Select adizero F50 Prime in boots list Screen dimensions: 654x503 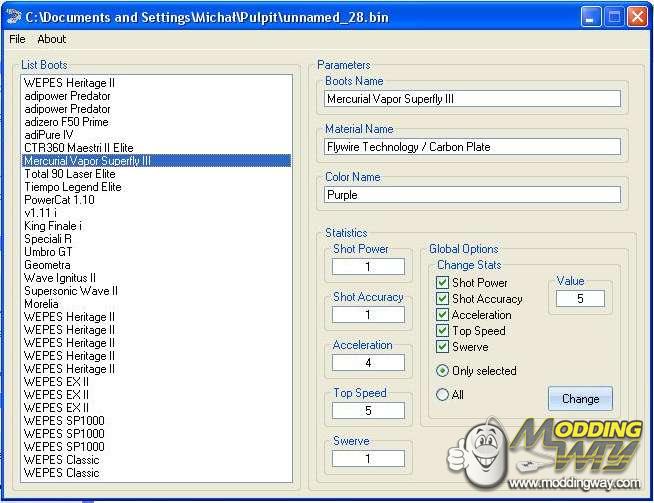(x=66, y=122)
